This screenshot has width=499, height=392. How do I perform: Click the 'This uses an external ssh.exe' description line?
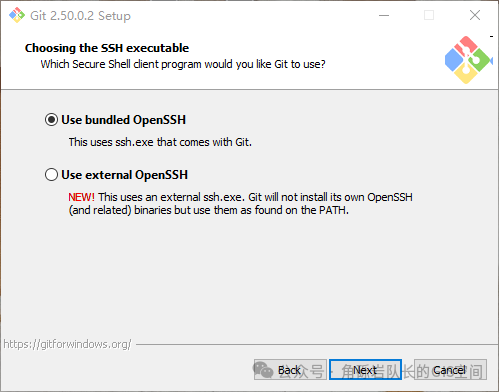click(255, 197)
